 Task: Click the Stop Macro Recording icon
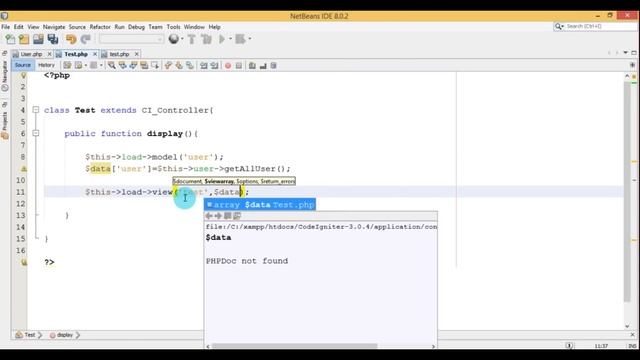[x=239, y=65]
